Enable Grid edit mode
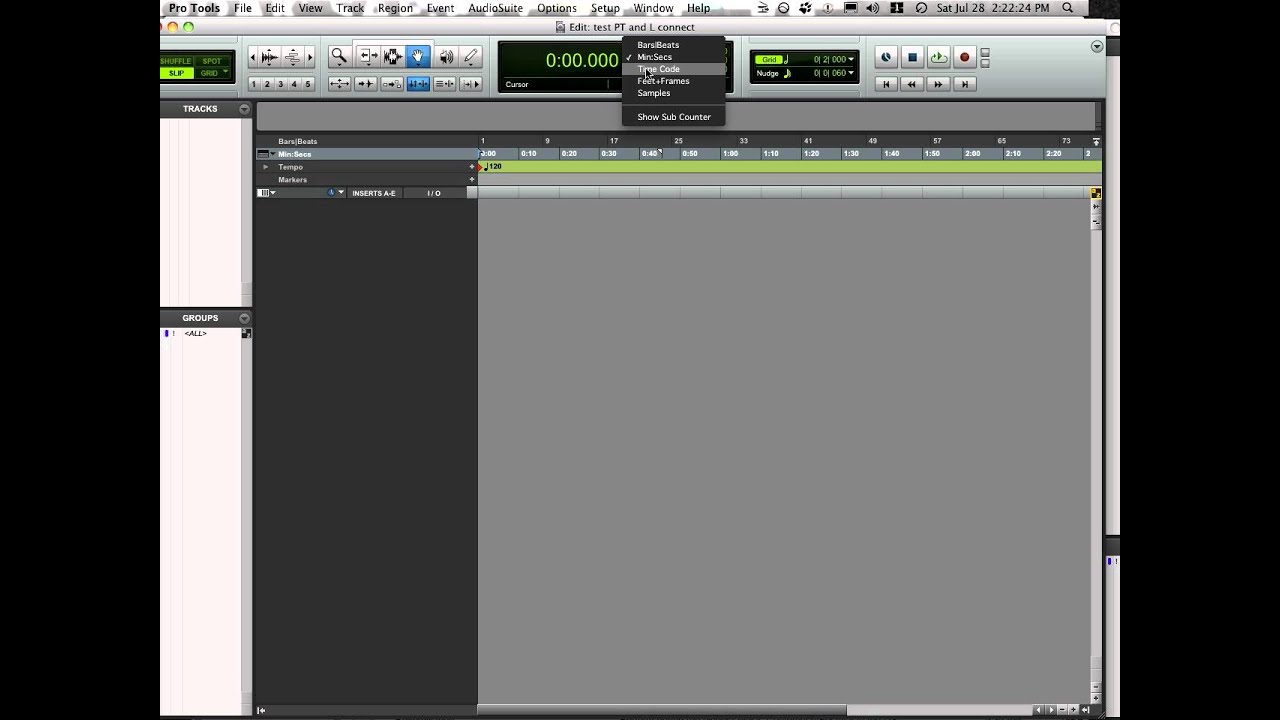 pyautogui.click(x=211, y=73)
